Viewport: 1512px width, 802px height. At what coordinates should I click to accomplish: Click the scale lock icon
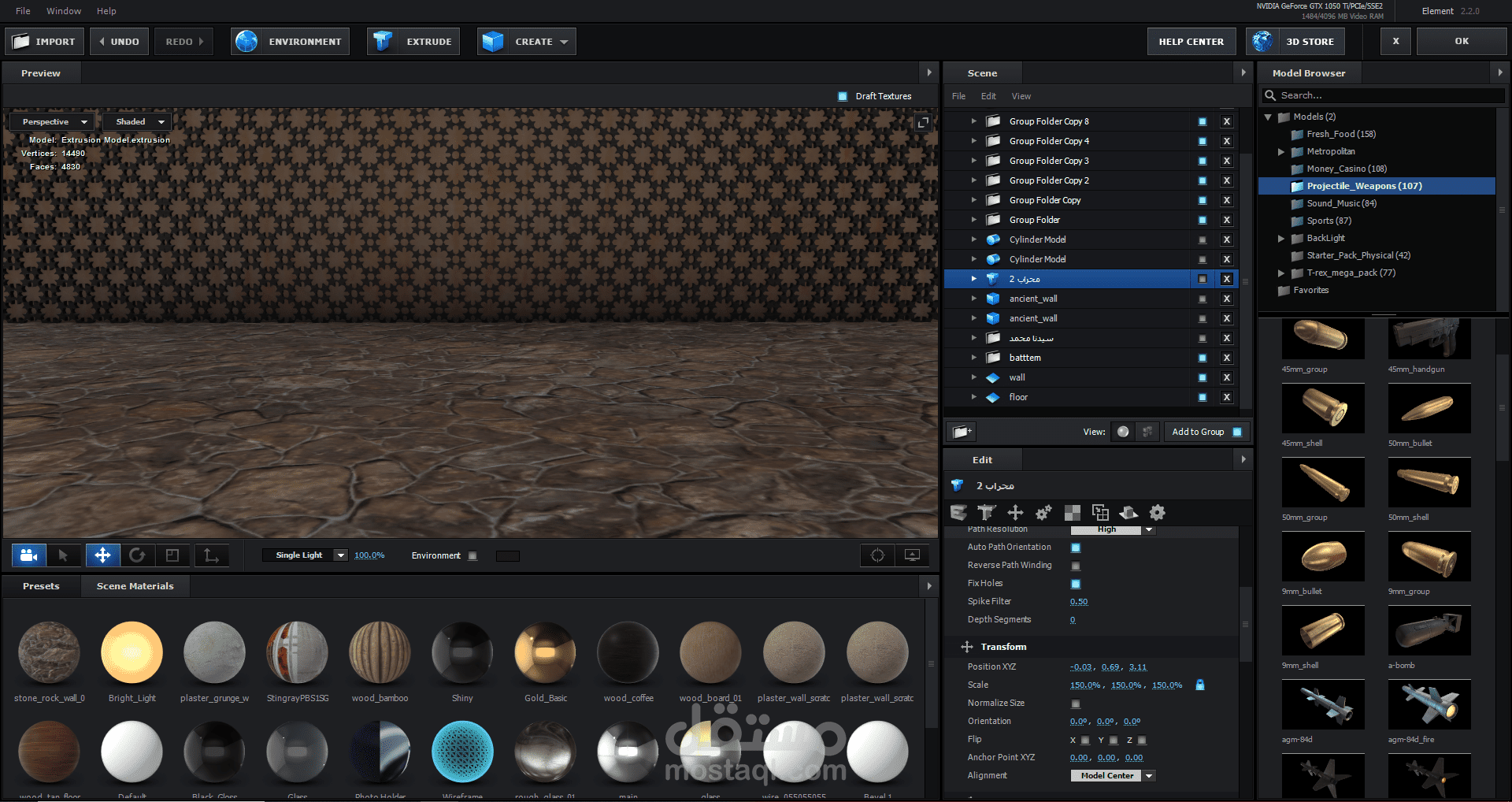[x=1200, y=685]
